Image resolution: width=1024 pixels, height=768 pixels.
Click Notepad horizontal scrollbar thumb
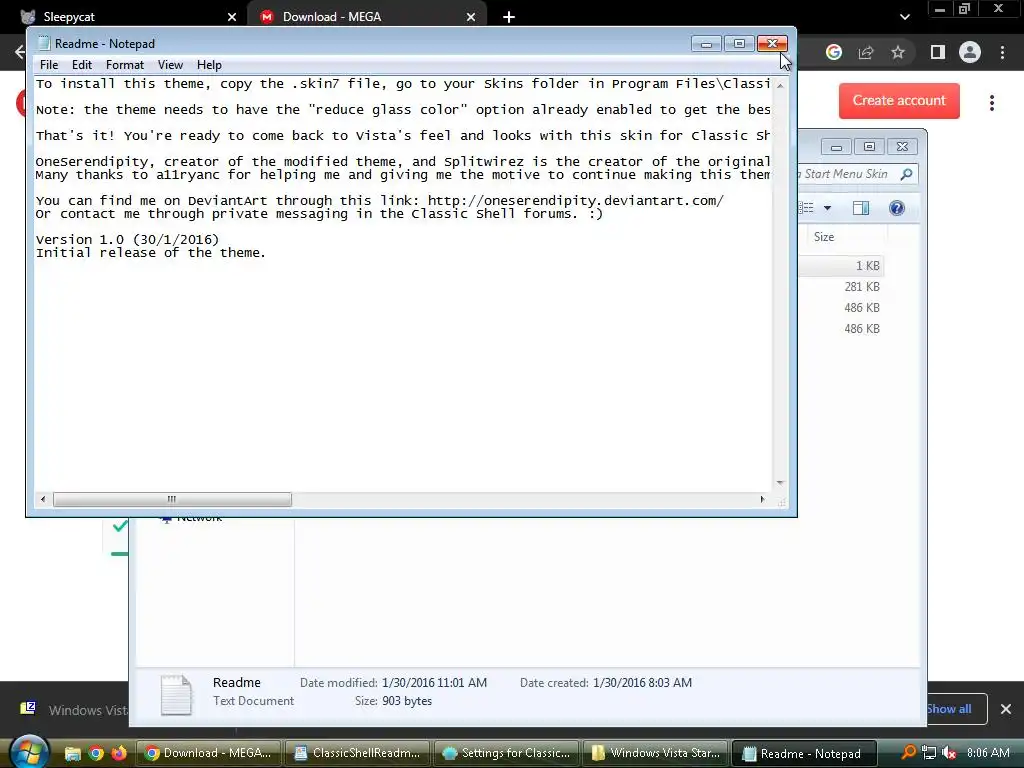coord(172,500)
